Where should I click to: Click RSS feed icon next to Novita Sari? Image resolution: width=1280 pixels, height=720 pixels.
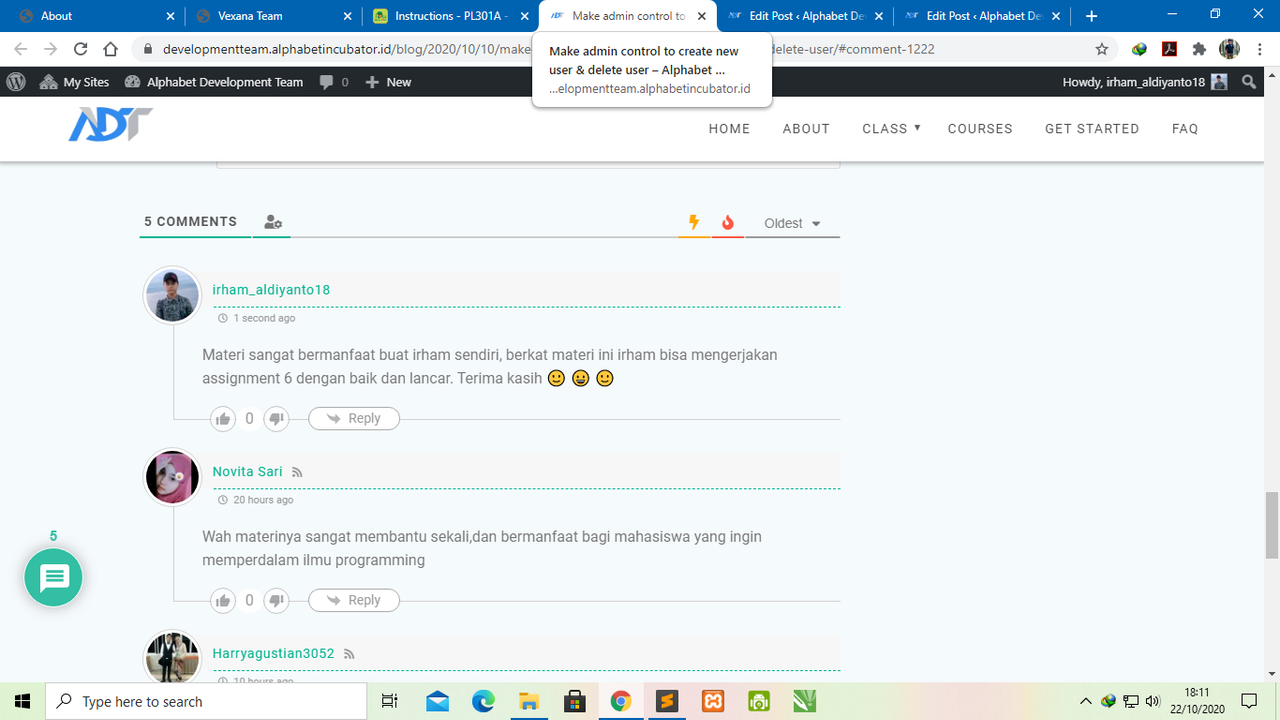(x=297, y=472)
